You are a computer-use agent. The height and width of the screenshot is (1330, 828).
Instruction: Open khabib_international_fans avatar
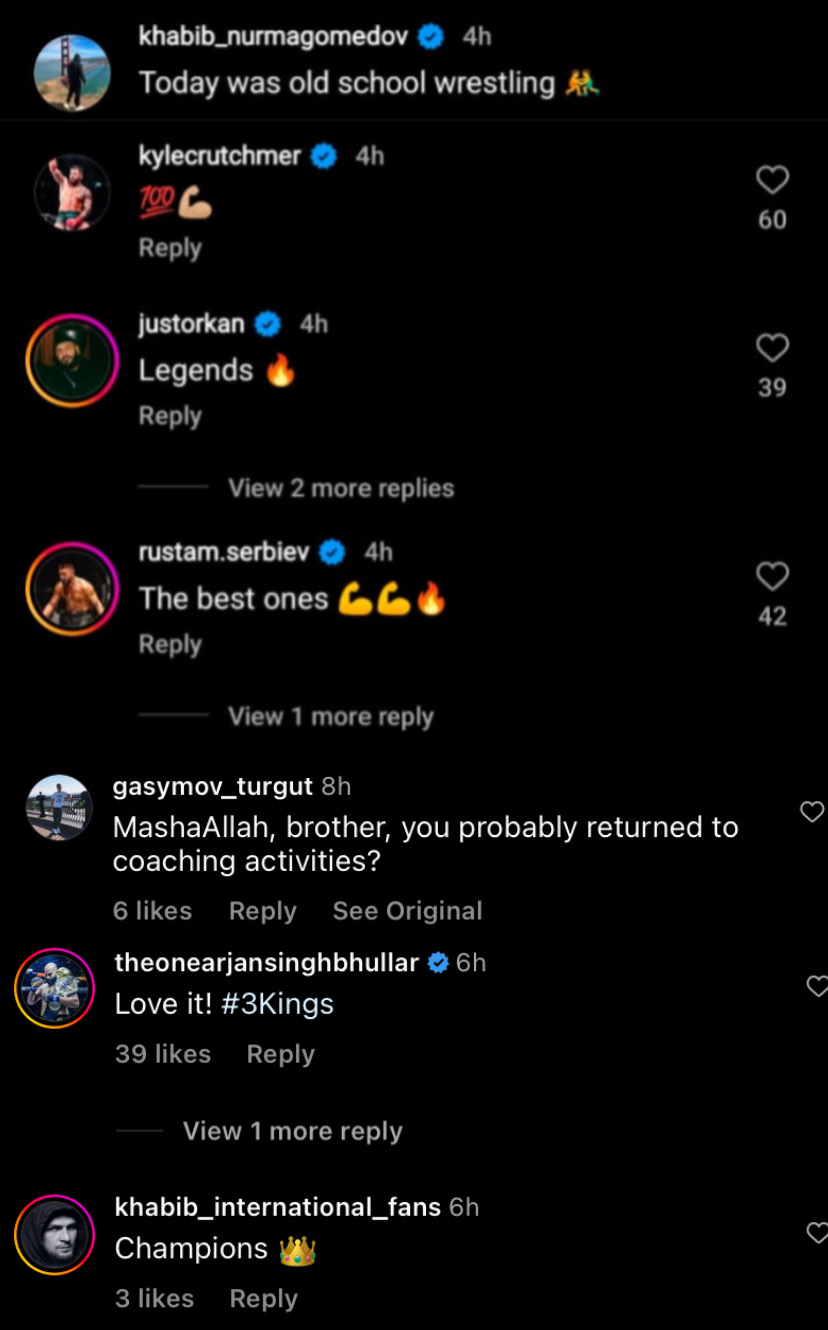point(54,1234)
